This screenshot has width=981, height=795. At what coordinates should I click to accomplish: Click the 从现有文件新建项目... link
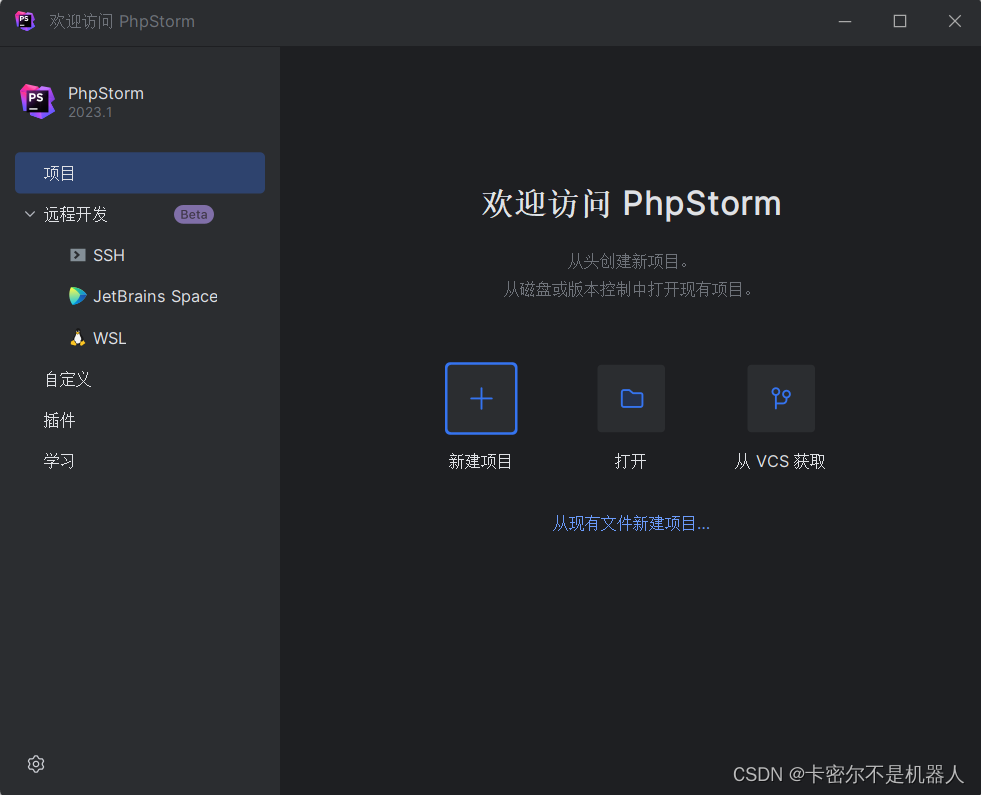point(631,524)
